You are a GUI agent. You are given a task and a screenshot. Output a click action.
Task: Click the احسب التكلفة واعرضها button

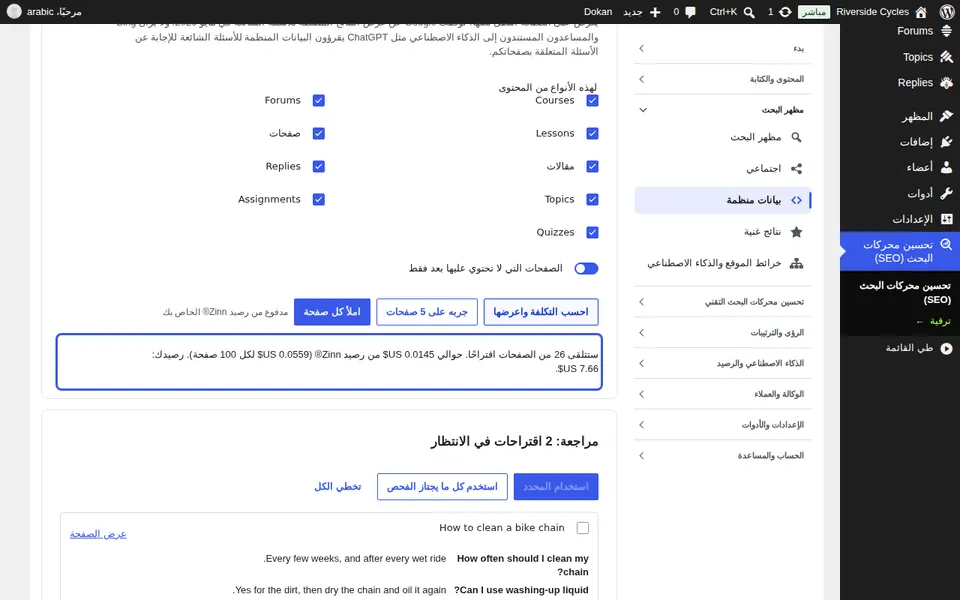pos(541,312)
